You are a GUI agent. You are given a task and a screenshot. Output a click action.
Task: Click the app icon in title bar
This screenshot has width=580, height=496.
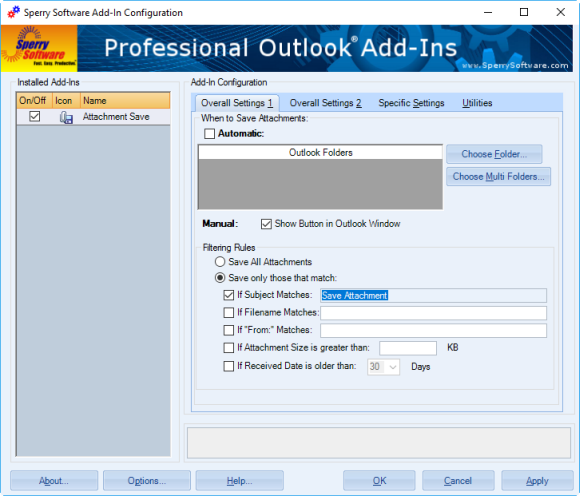point(14,12)
